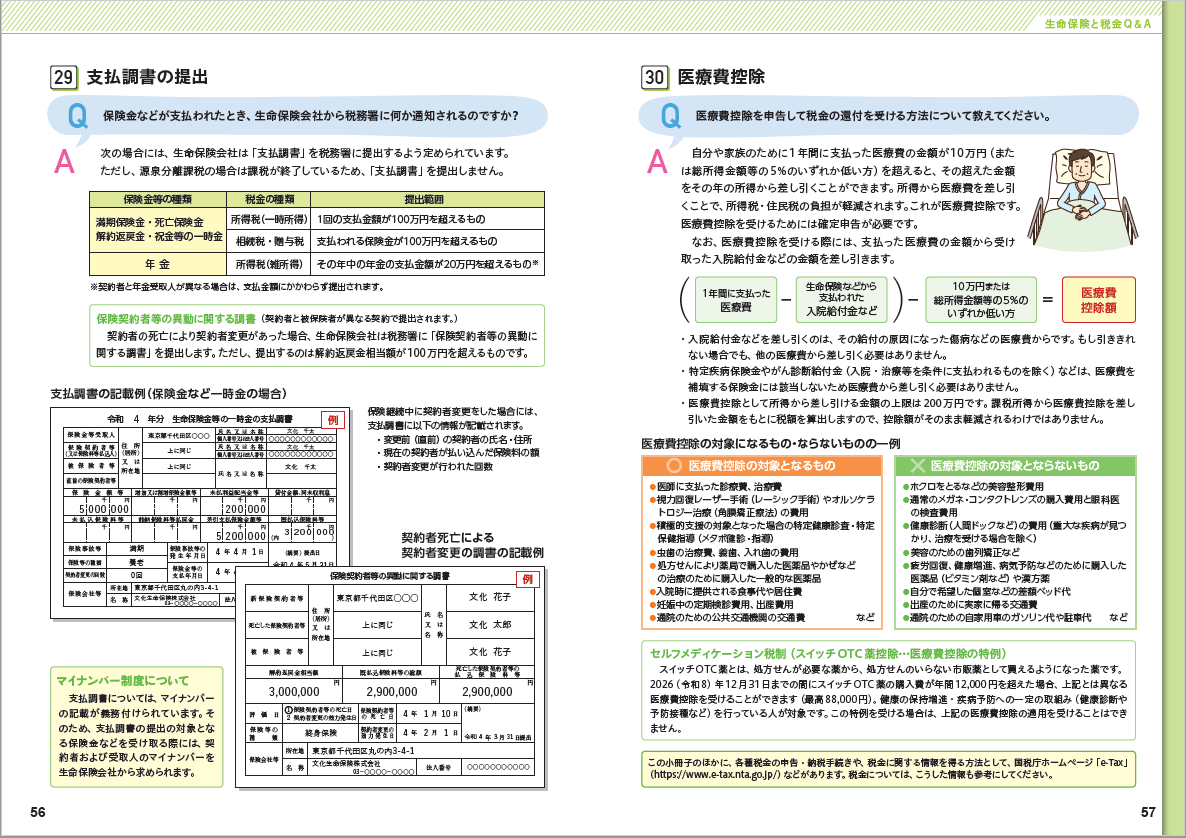Click the item 自分で希望した個室などの差額ベッド代
This screenshot has height=838, width=1186.
point(986,591)
